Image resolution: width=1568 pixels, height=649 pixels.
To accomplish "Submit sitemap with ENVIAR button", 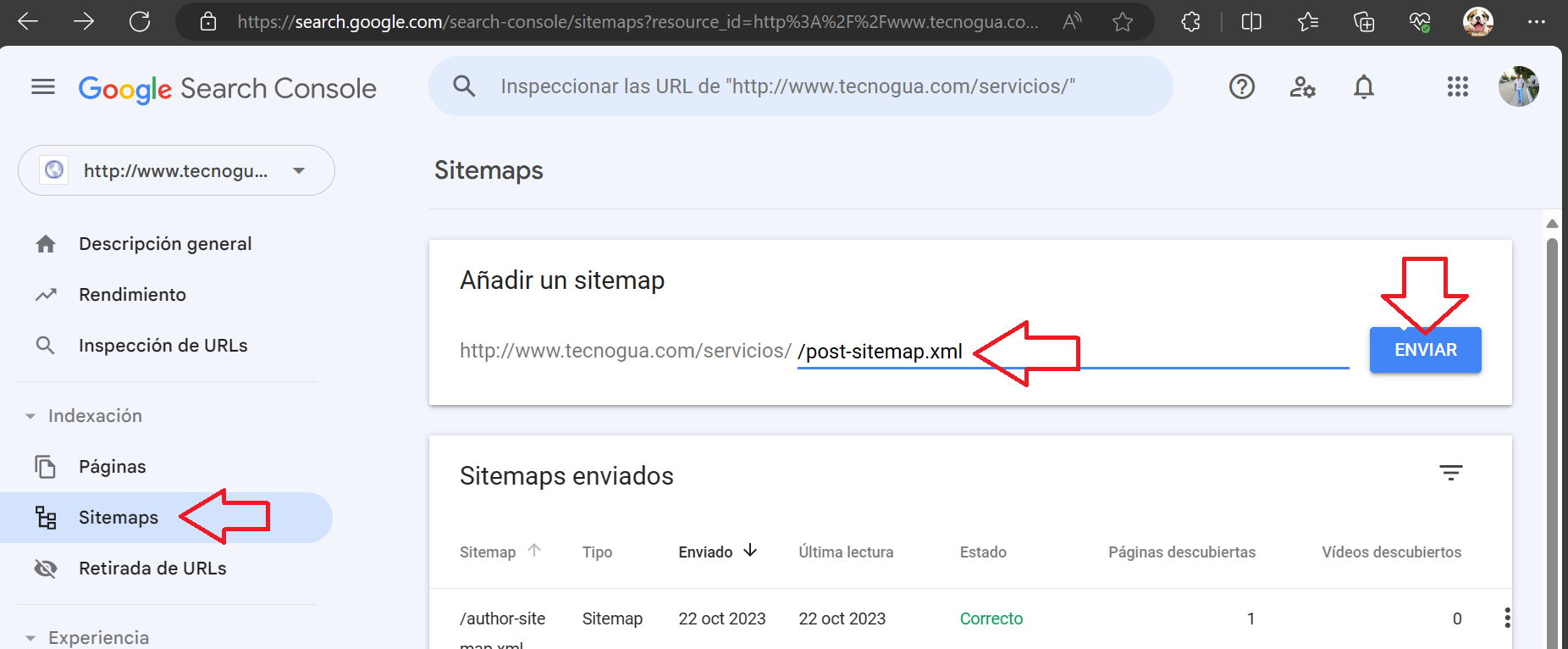I will coord(1426,350).
